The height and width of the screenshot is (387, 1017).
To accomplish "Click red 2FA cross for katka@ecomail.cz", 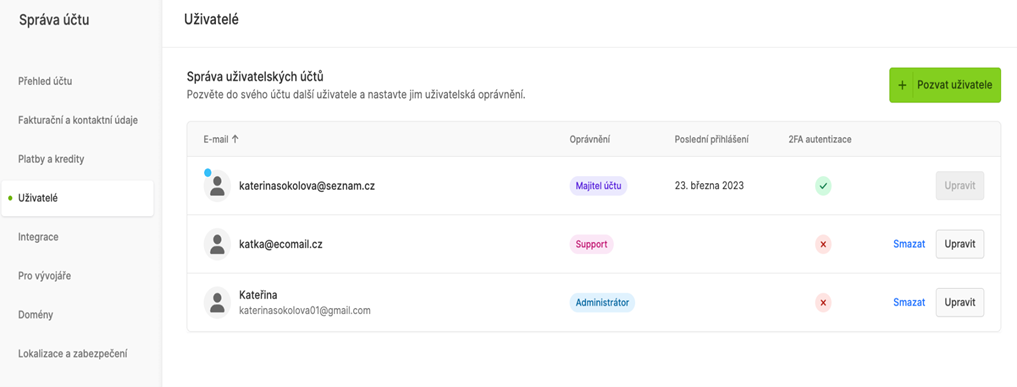I will coord(823,244).
